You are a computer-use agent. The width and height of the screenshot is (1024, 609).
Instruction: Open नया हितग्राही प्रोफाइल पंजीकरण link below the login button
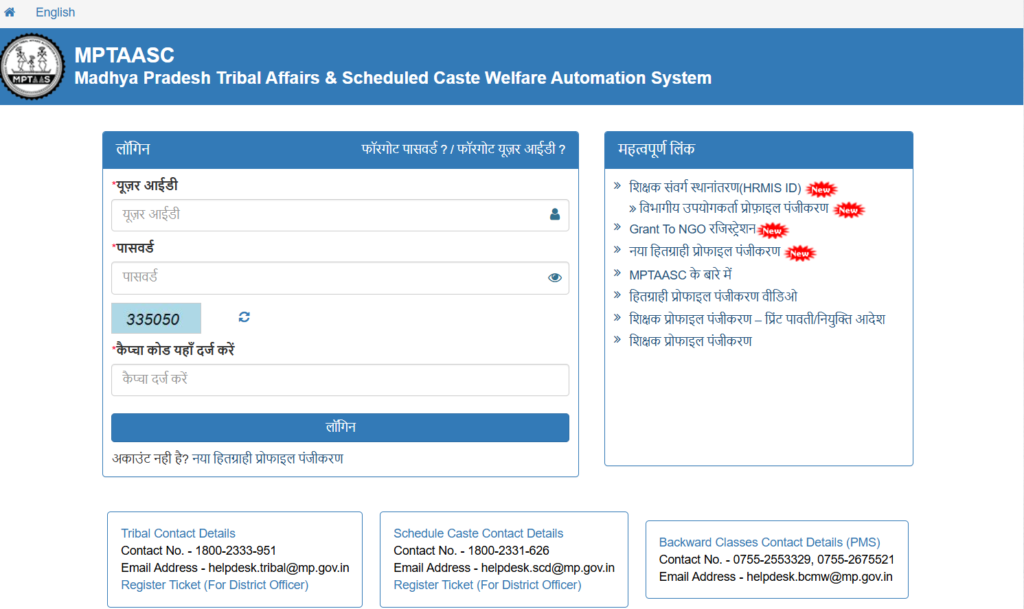267,458
